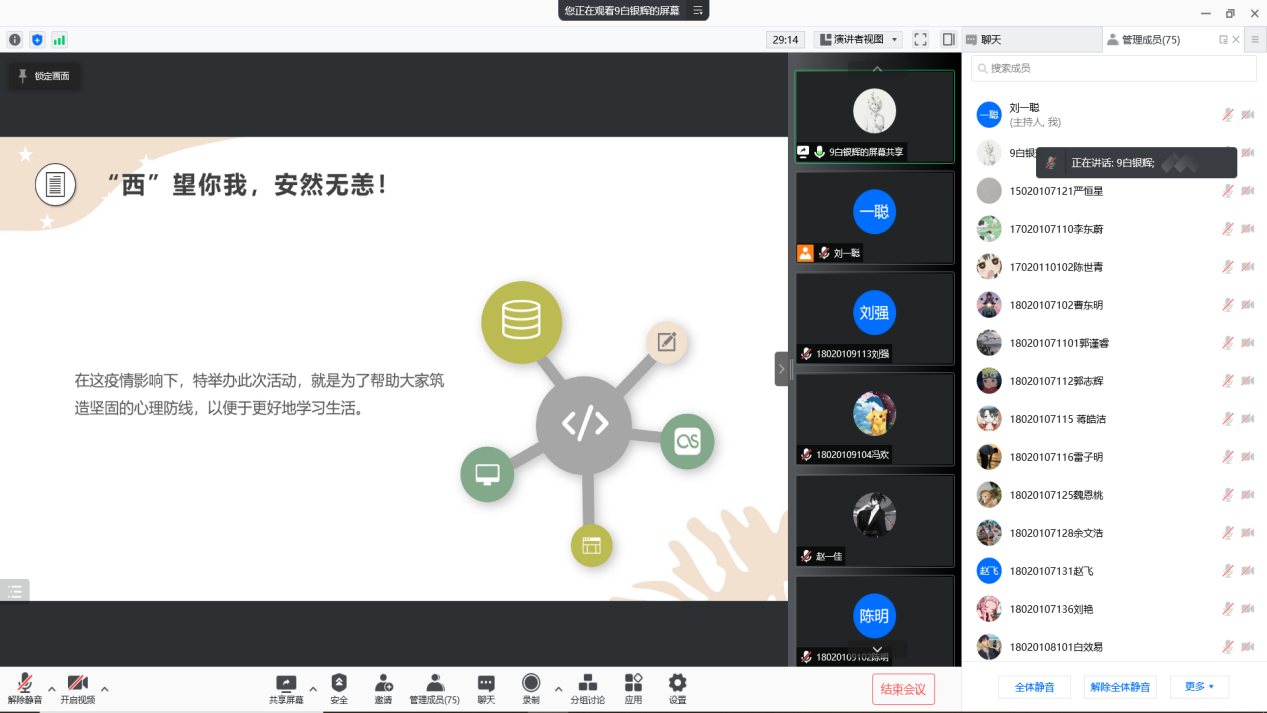Click the Invite (邀请) icon
The image size is (1267, 713).
point(383,687)
